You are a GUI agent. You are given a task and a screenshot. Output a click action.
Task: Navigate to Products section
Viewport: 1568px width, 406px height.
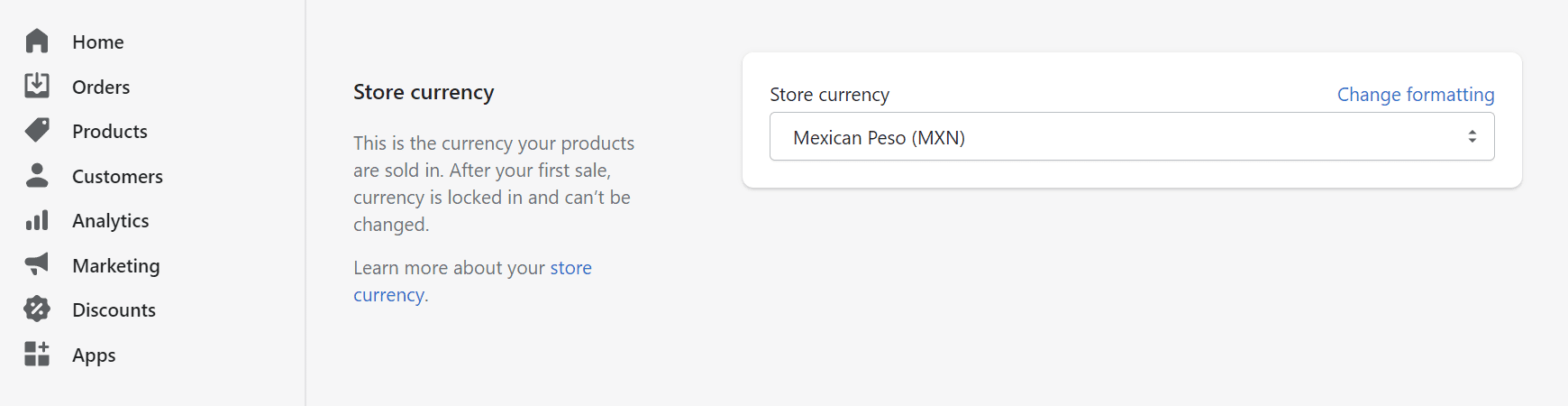click(x=110, y=132)
